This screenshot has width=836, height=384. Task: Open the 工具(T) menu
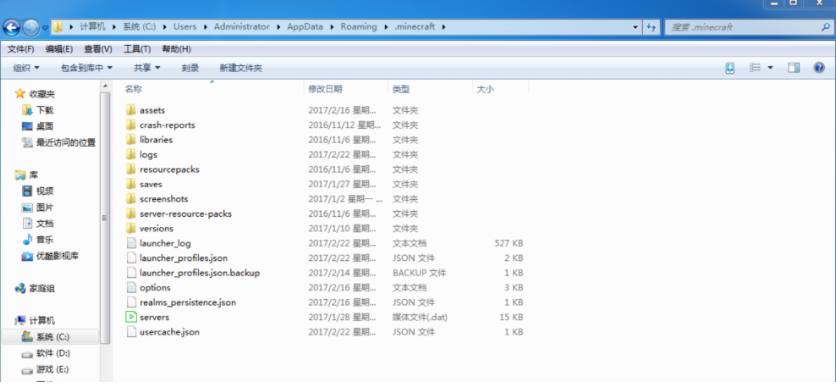click(x=137, y=49)
